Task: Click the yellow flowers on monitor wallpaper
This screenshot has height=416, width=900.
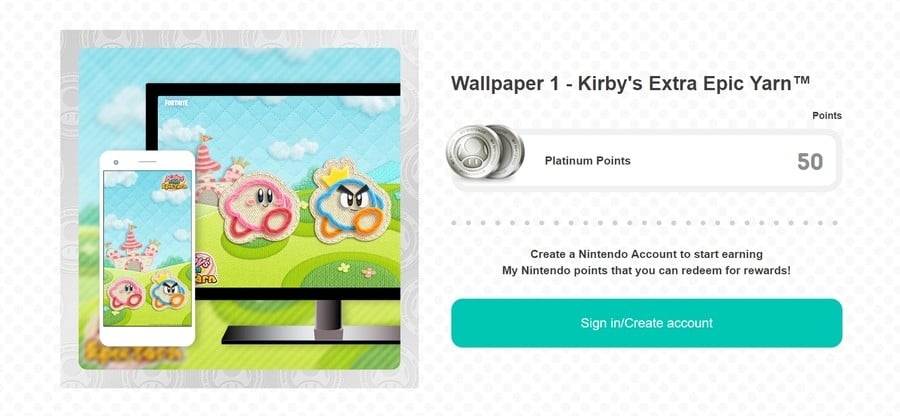Action: click(357, 270)
